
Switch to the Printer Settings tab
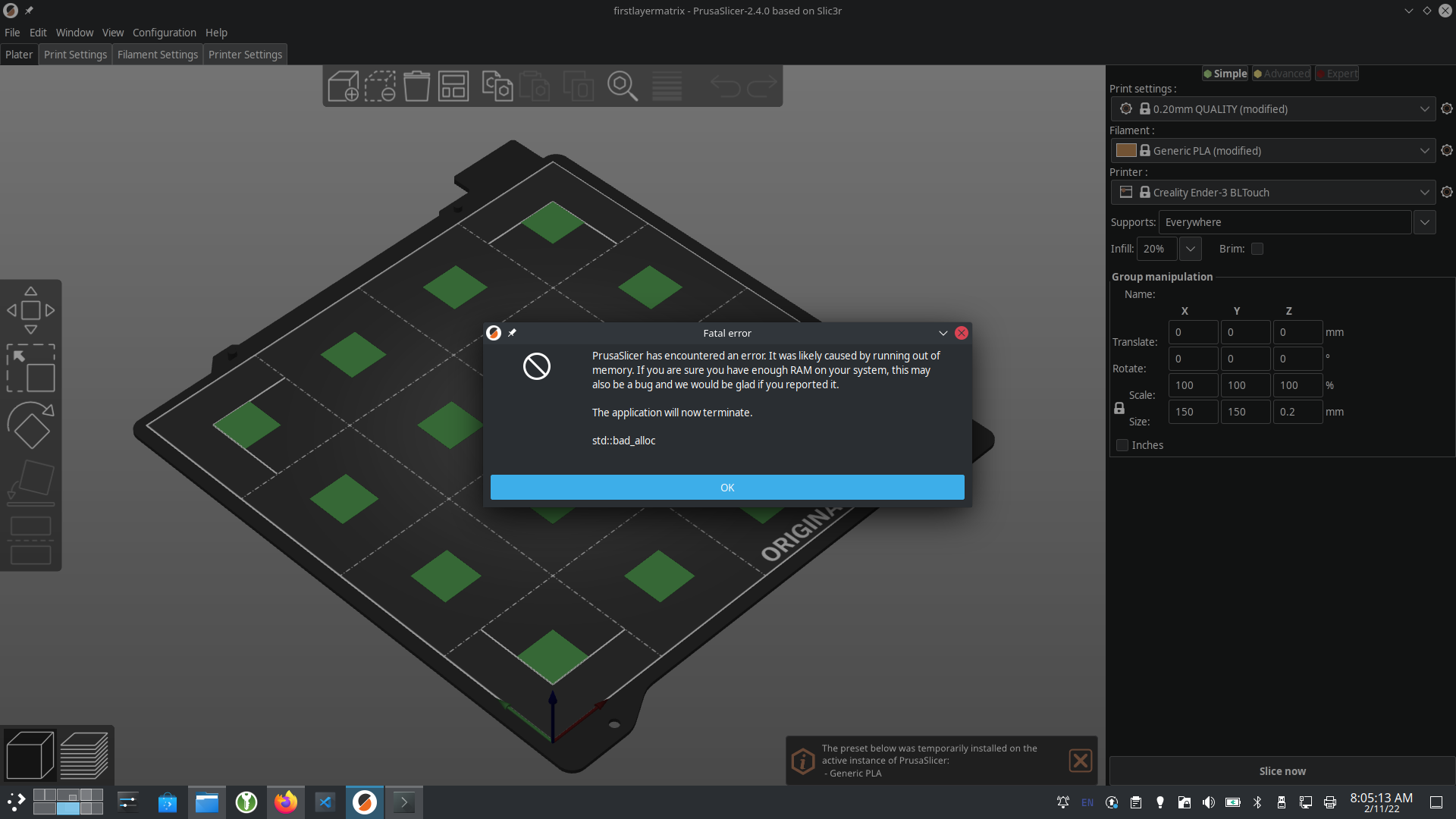click(x=245, y=55)
